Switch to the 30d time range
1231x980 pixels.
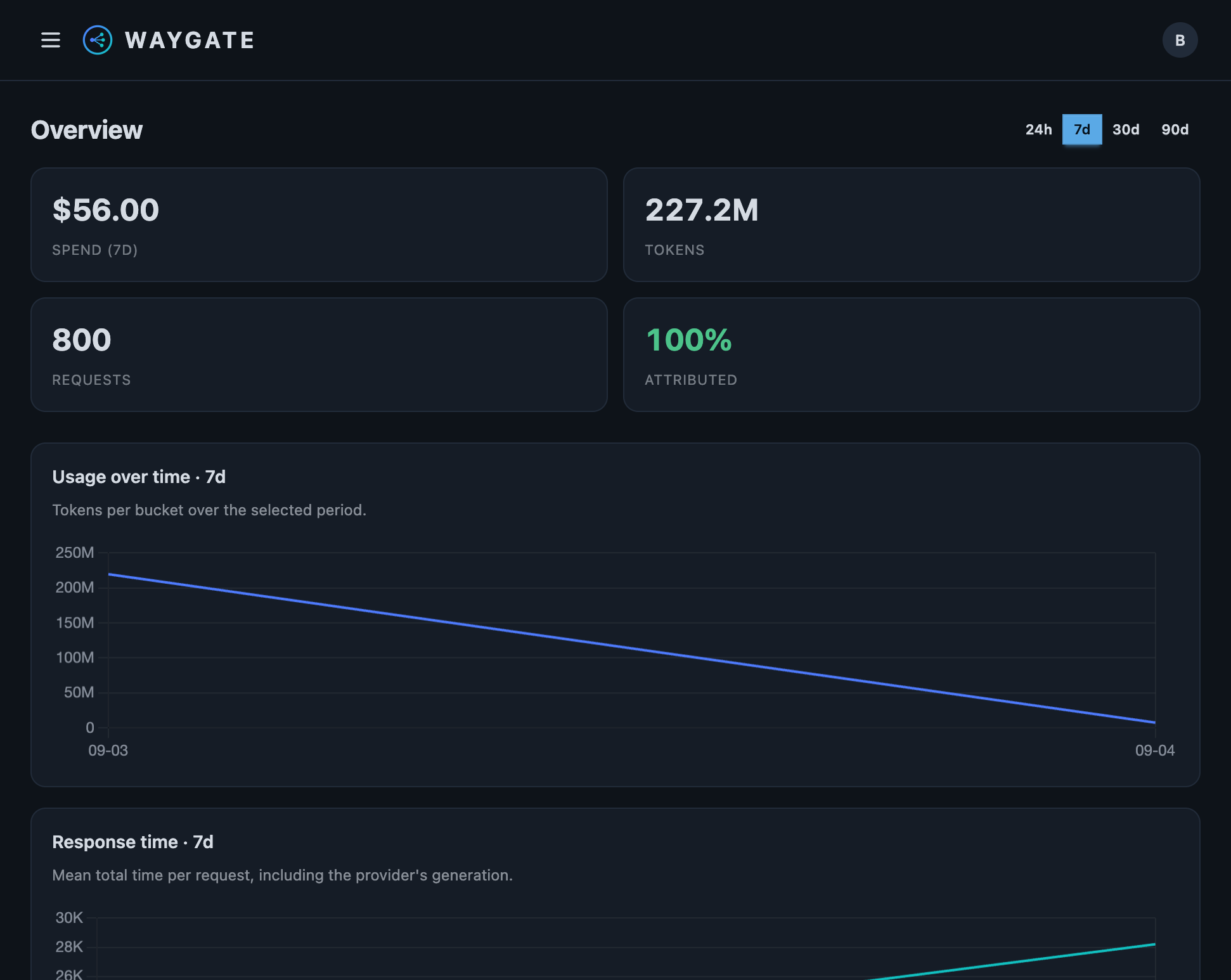click(1126, 129)
